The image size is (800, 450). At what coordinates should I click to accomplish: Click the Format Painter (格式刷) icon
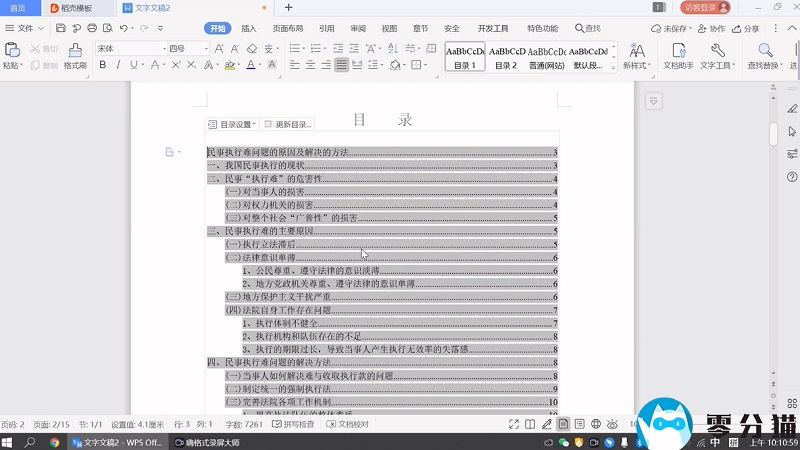75,50
